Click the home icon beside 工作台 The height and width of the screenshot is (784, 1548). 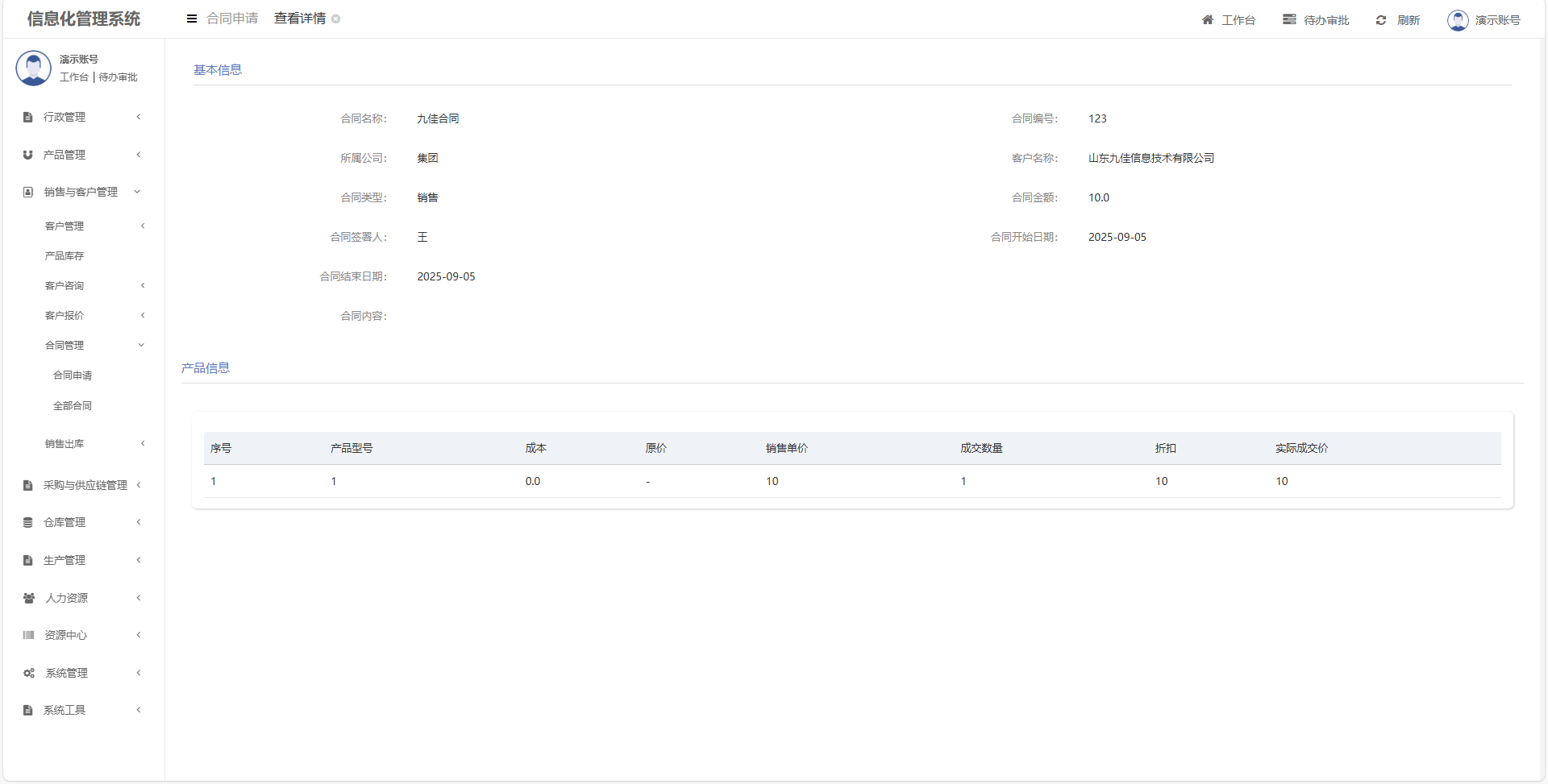(x=1207, y=20)
